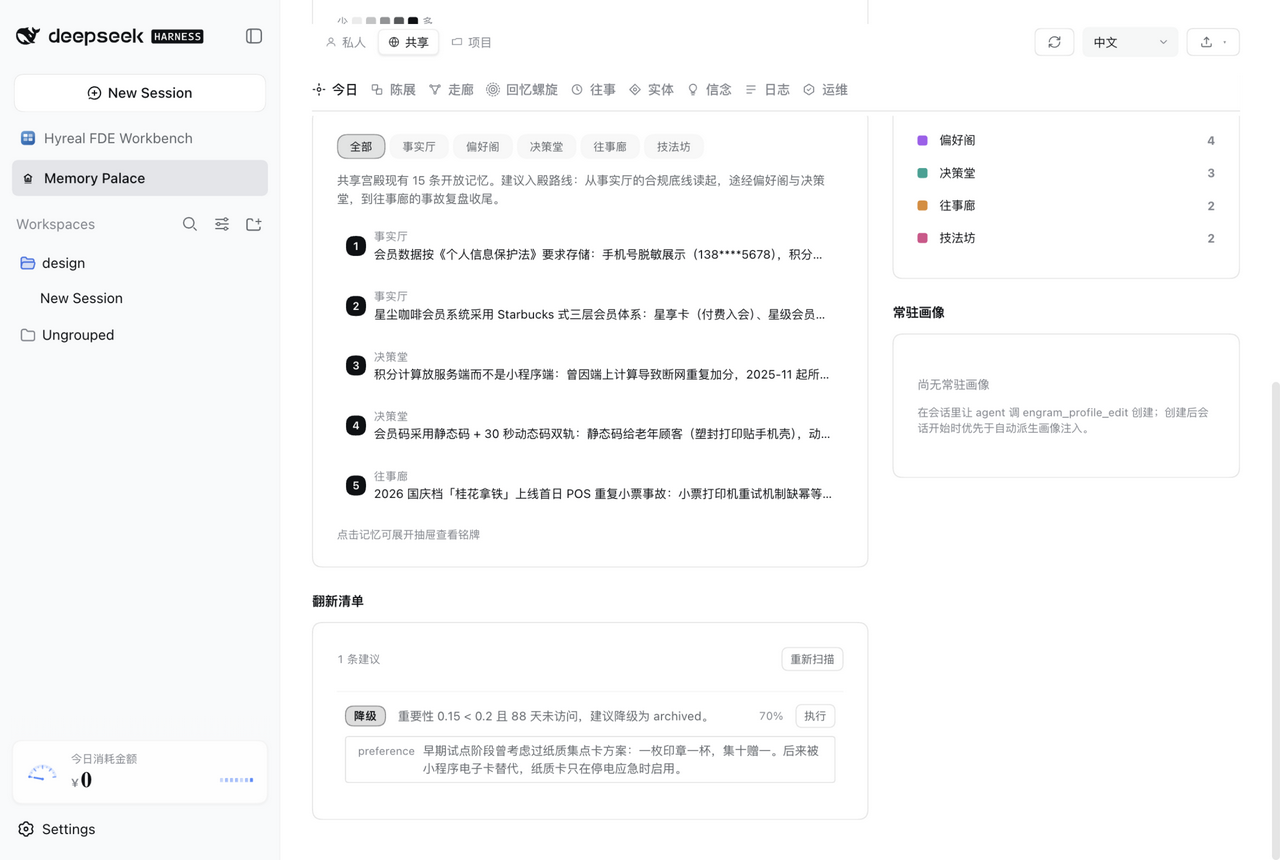Click the refresh icon button

pos(1054,42)
